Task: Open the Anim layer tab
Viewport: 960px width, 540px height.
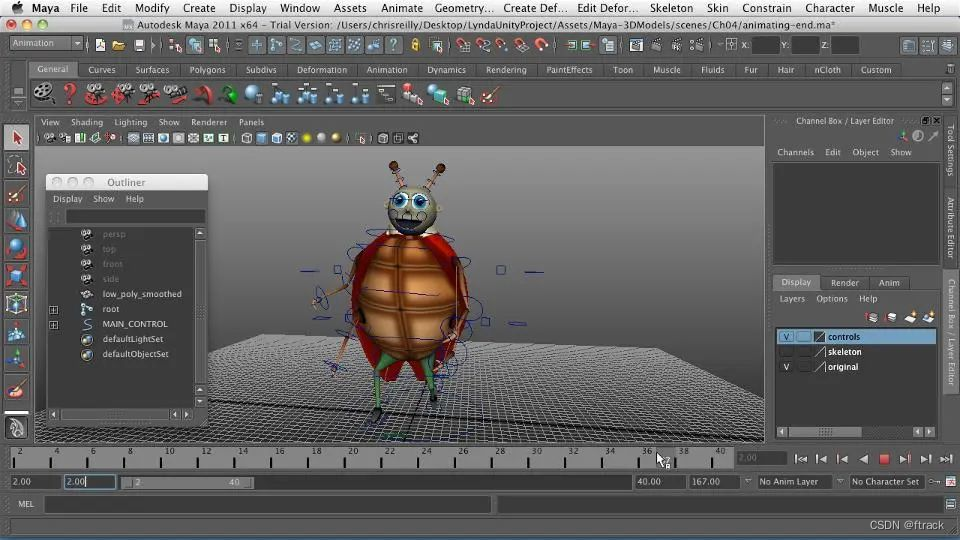Action: [x=889, y=283]
